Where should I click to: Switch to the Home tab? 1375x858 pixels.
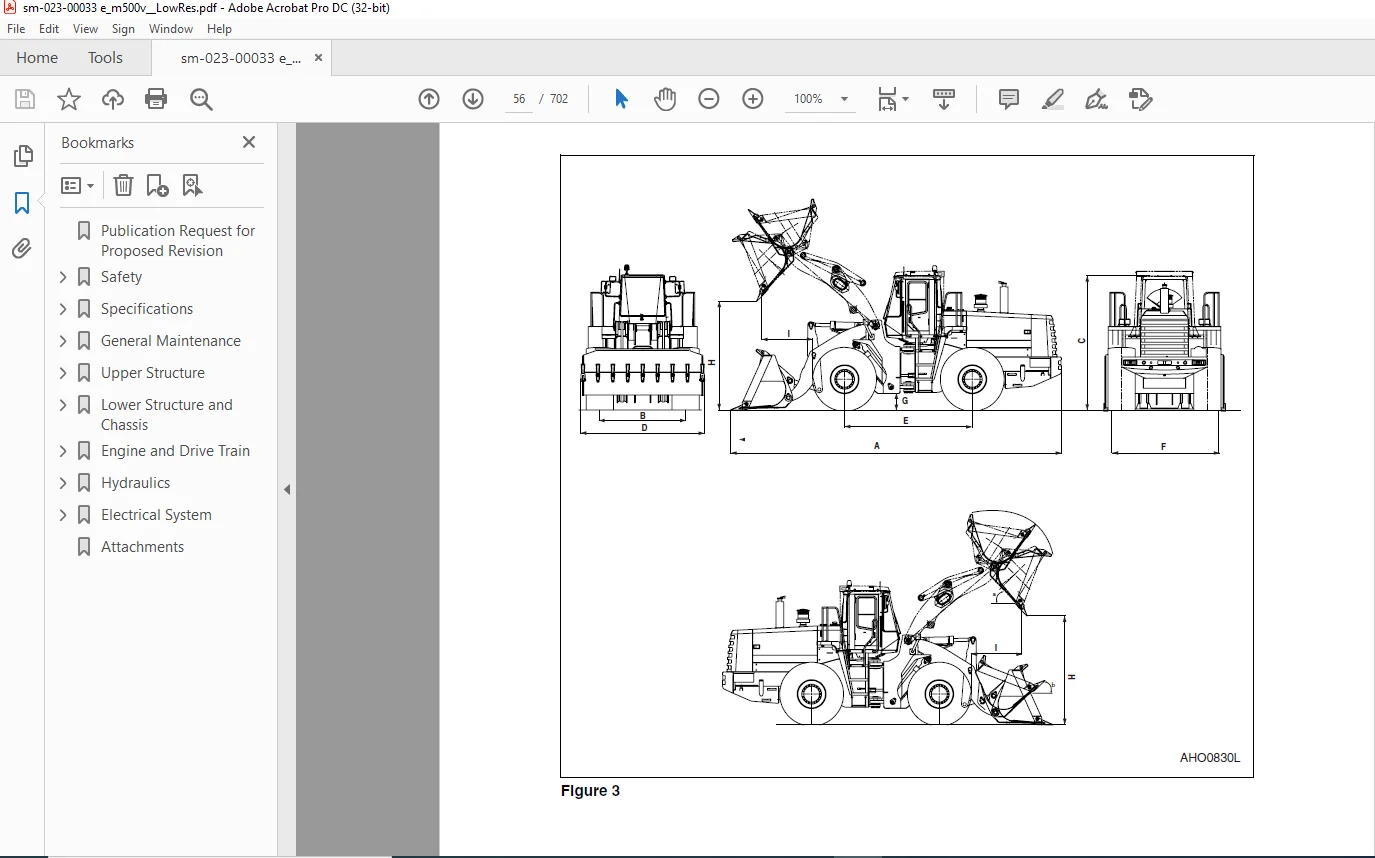click(x=37, y=58)
